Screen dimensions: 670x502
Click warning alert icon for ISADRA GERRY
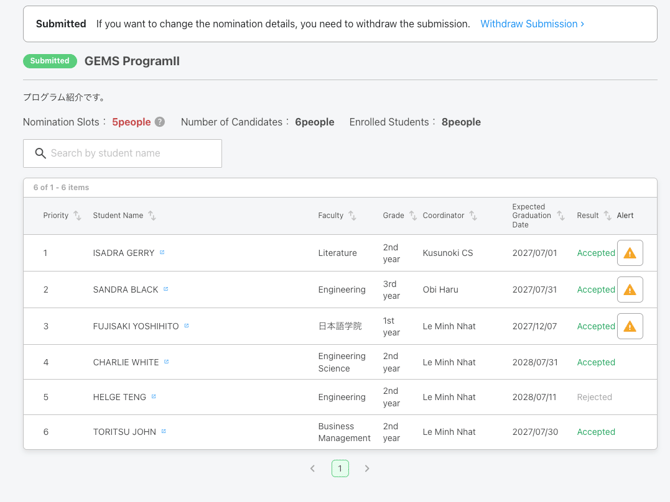[x=630, y=253]
